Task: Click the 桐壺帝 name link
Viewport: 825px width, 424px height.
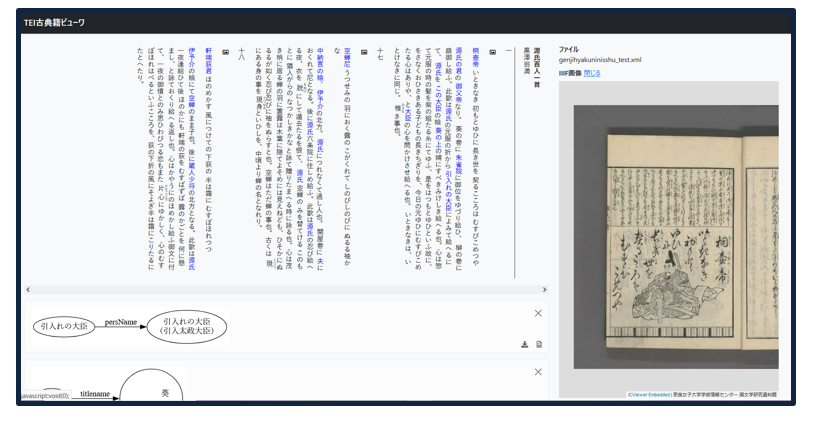Action: [x=476, y=57]
